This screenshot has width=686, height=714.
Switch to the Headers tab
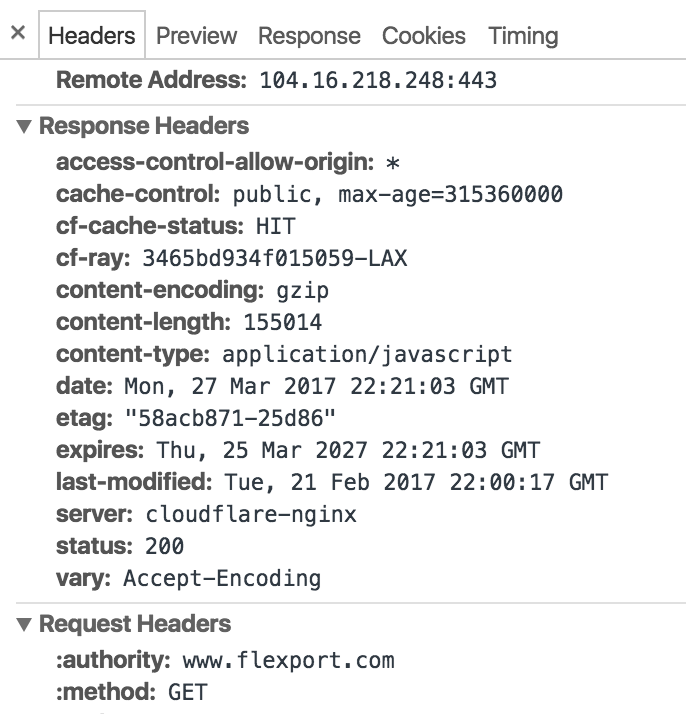91,36
